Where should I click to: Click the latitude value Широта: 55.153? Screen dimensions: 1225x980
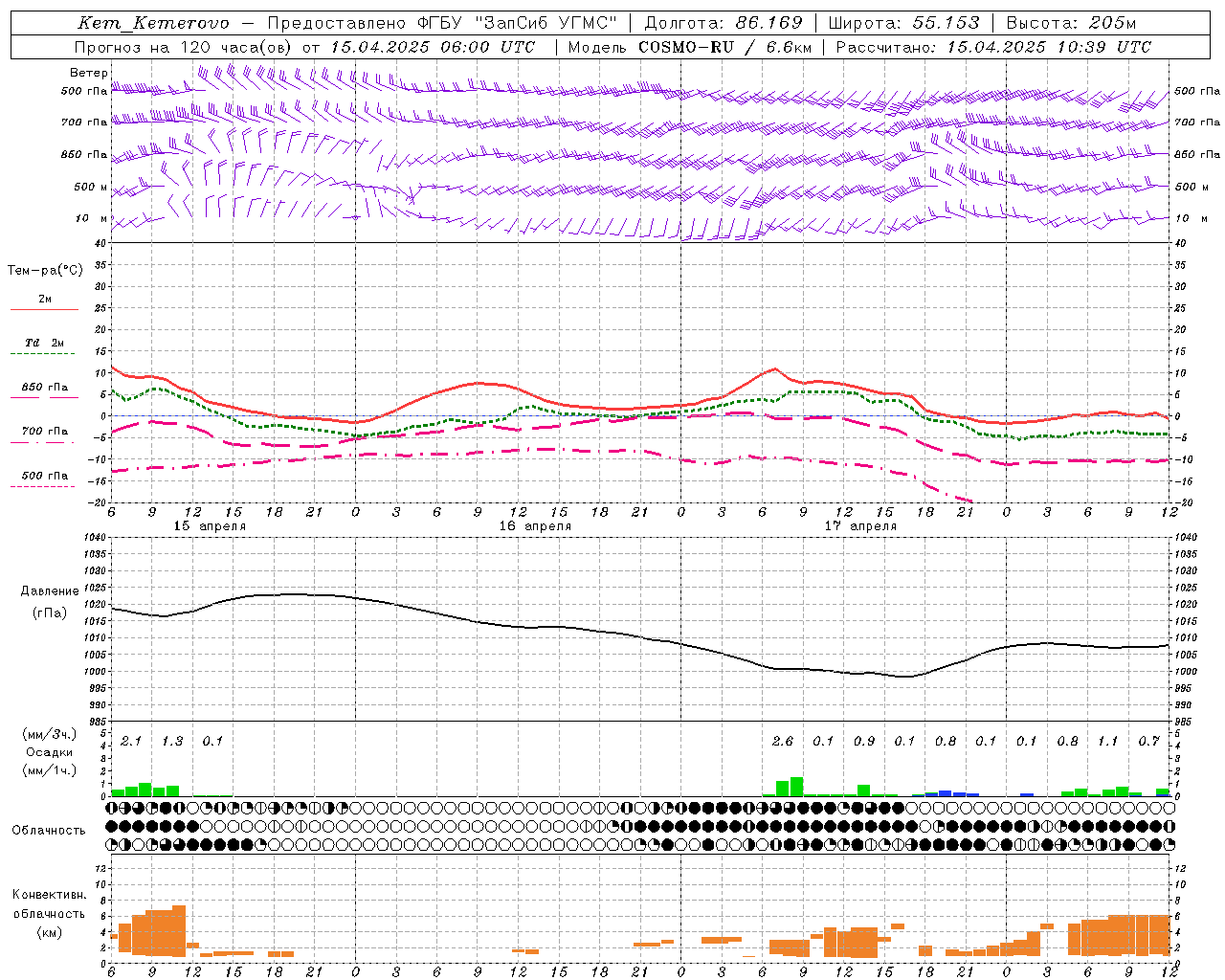click(903, 23)
